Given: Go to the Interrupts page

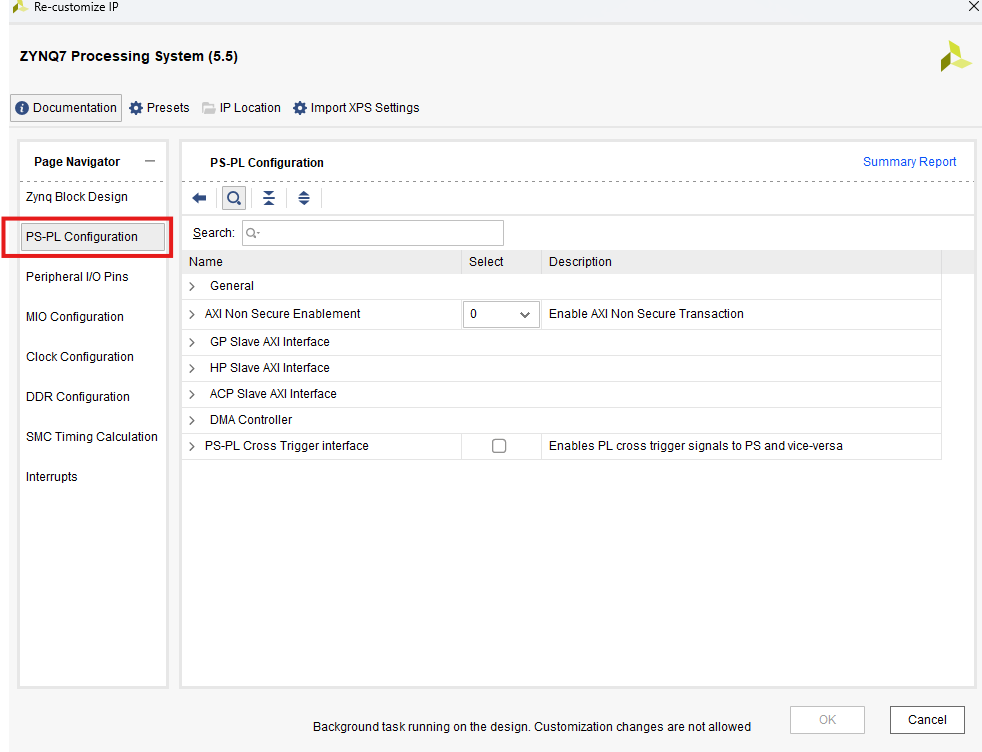Looking at the screenshot, I should pyautogui.click(x=51, y=477).
